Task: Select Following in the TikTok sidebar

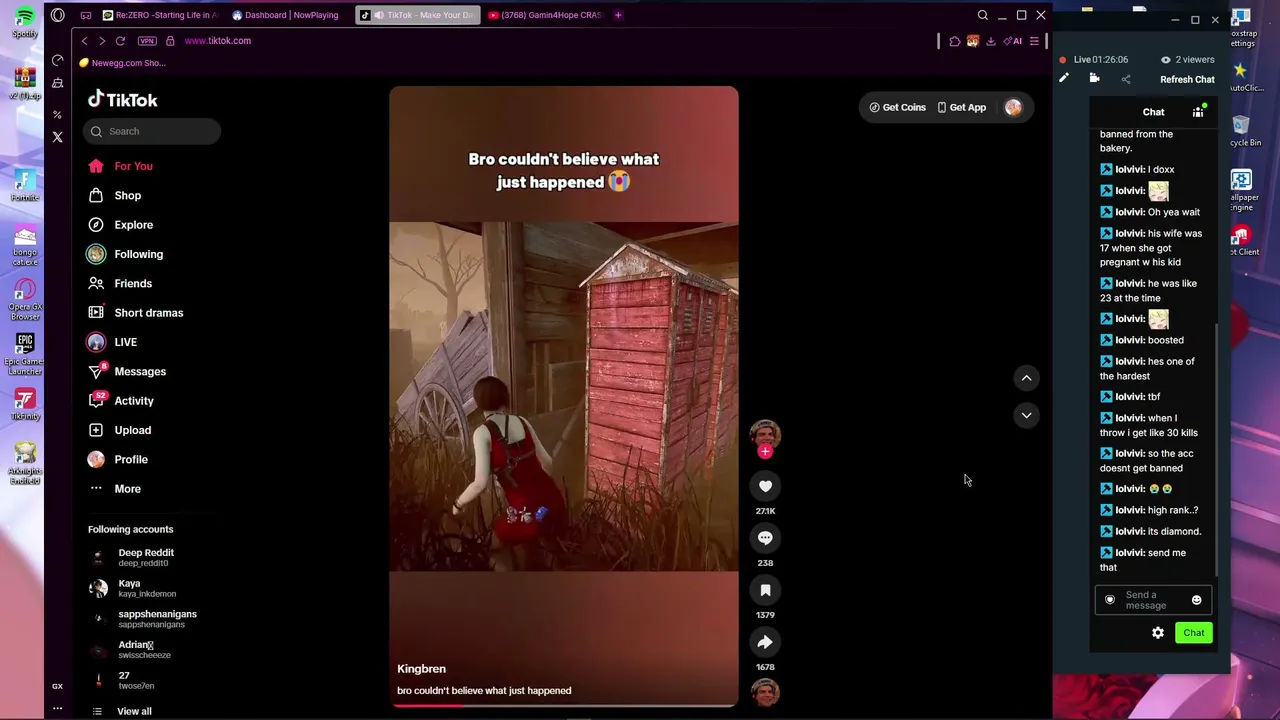Action: (x=125, y=254)
